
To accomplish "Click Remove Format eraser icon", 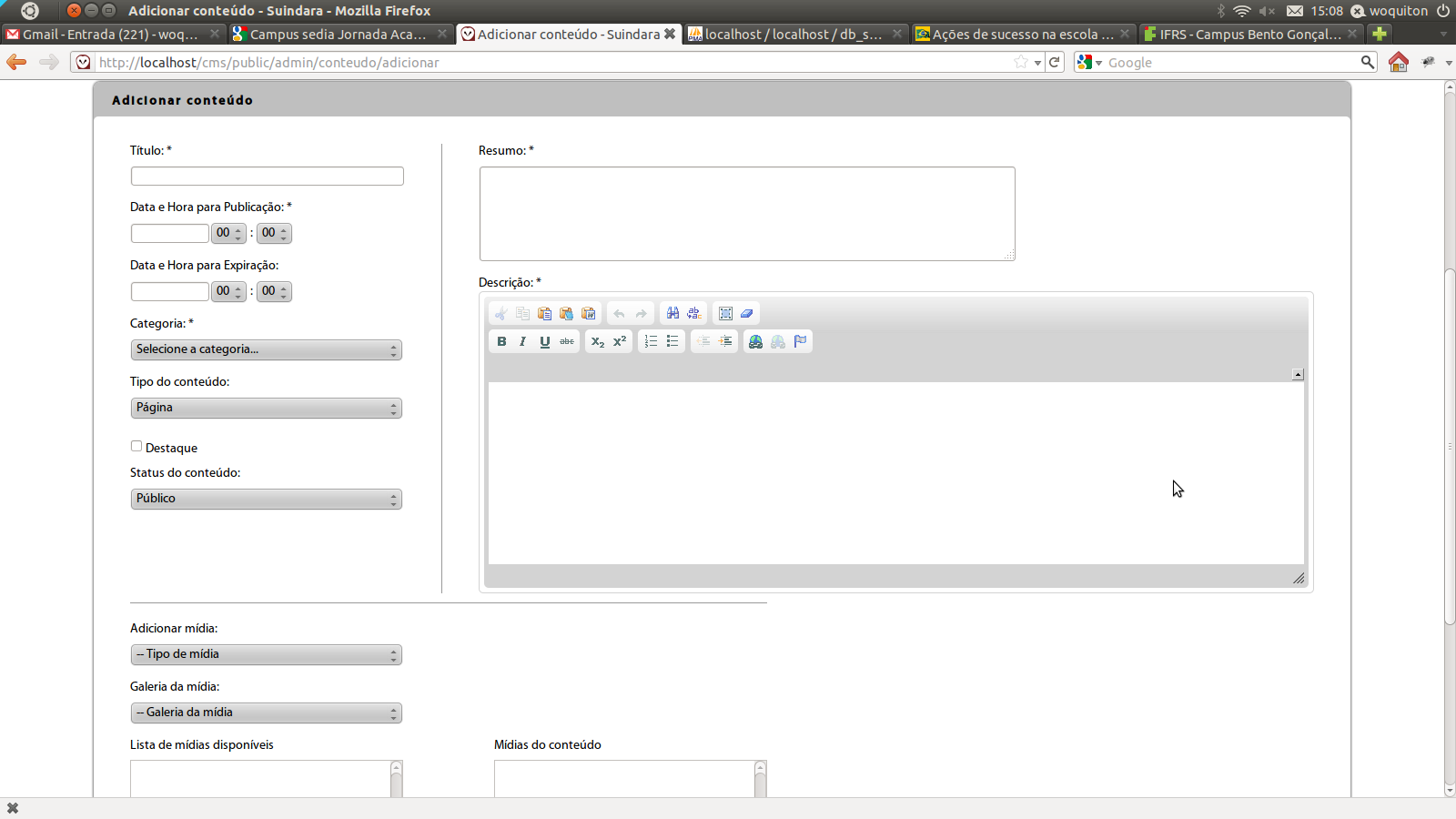I will tap(747, 314).
